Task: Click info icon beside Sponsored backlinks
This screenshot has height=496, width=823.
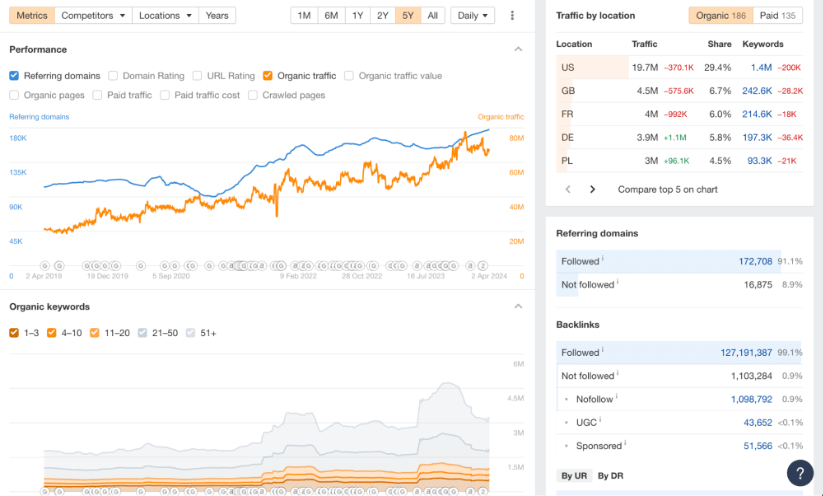Action: coord(627,445)
